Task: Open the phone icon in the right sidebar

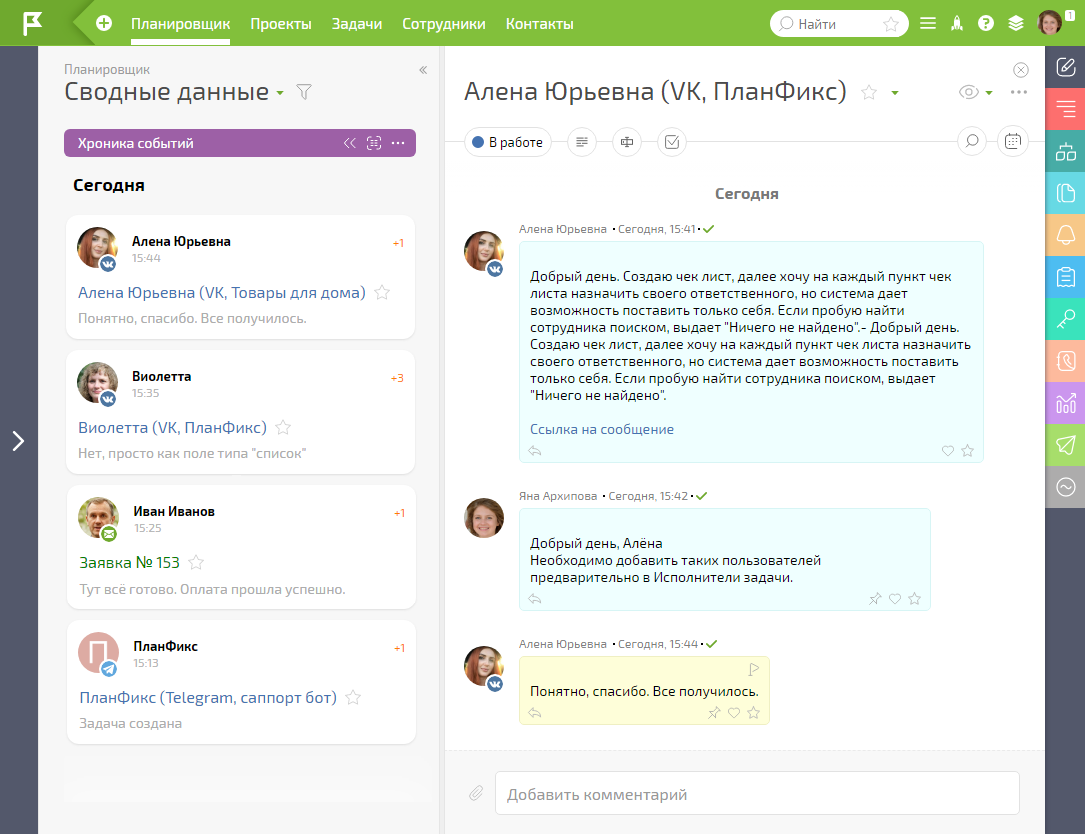Action: click(1066, 361)
